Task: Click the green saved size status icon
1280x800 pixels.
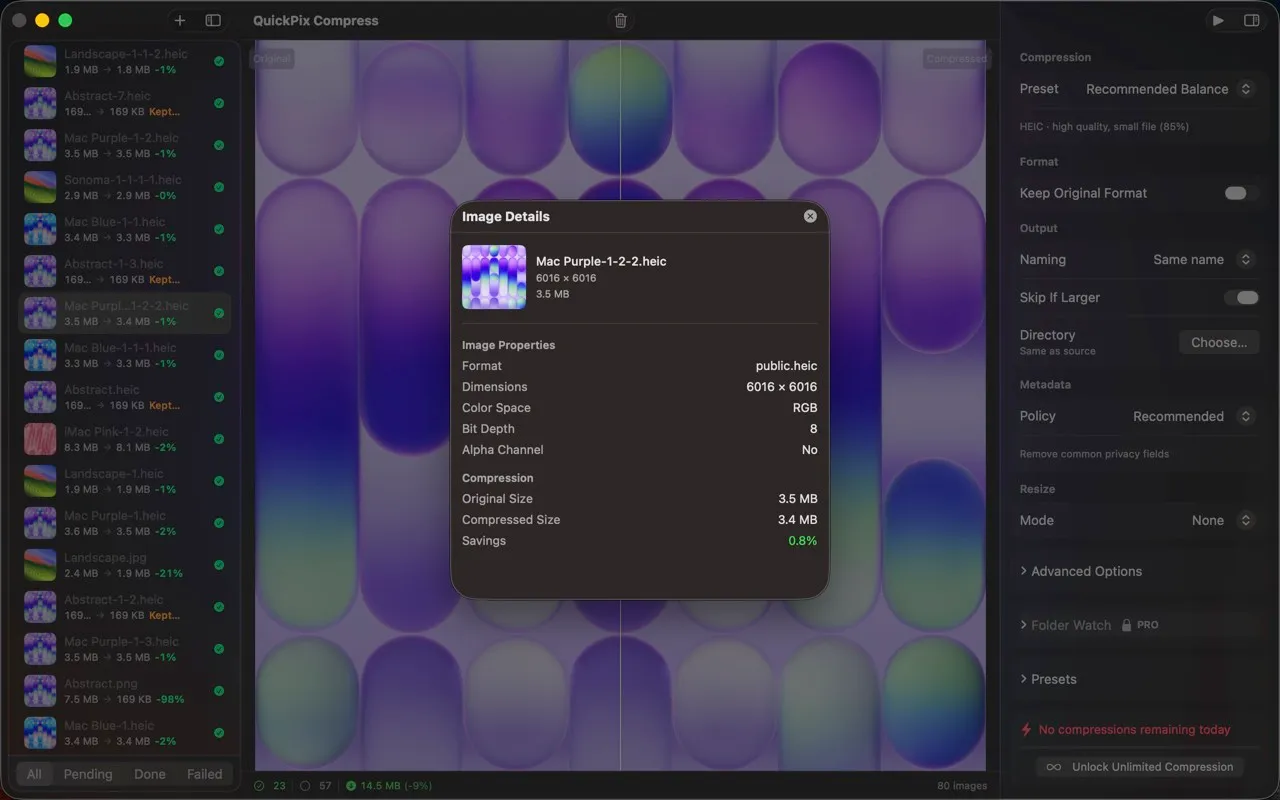Action: coord(351,786)
